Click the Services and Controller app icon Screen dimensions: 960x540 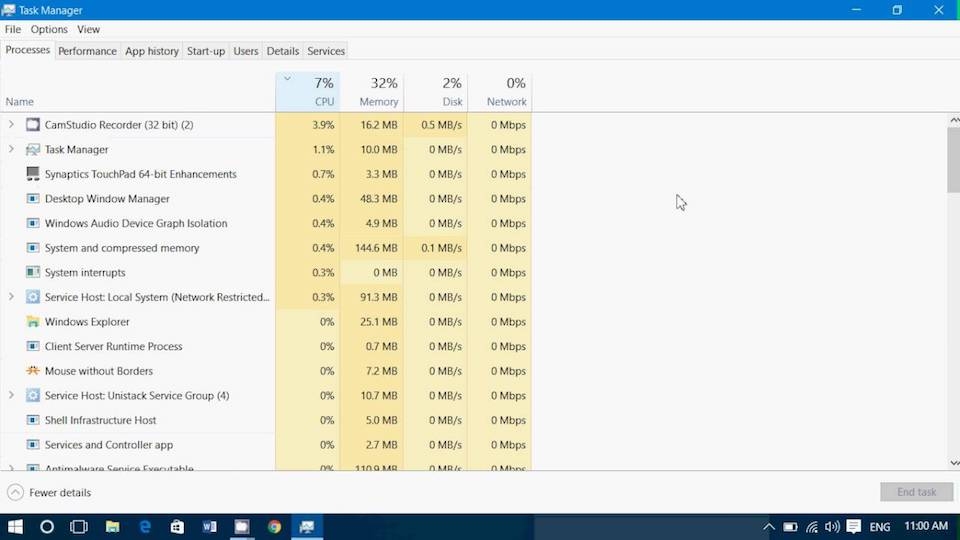[33, 444]
